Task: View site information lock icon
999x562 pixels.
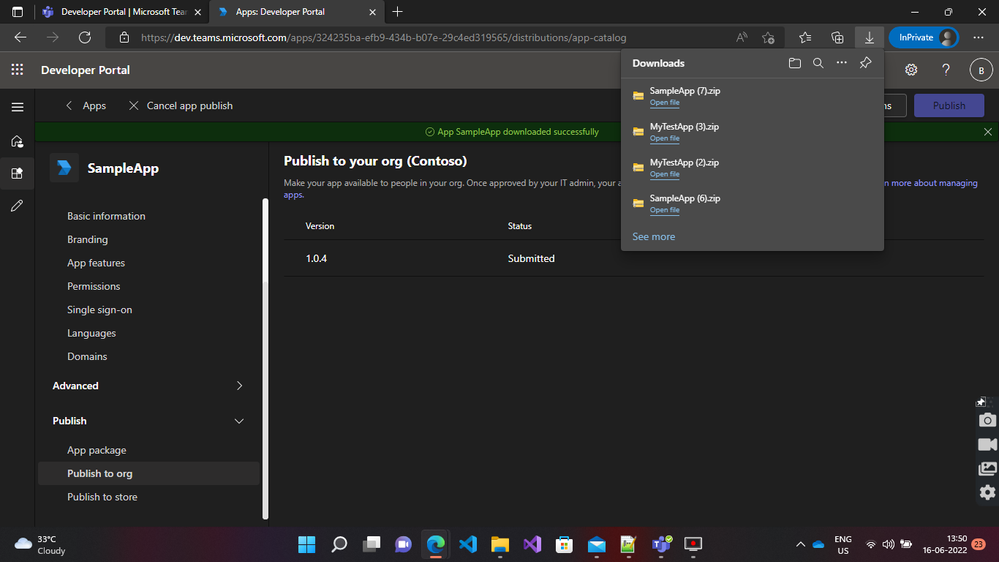Action: (124, 38)
